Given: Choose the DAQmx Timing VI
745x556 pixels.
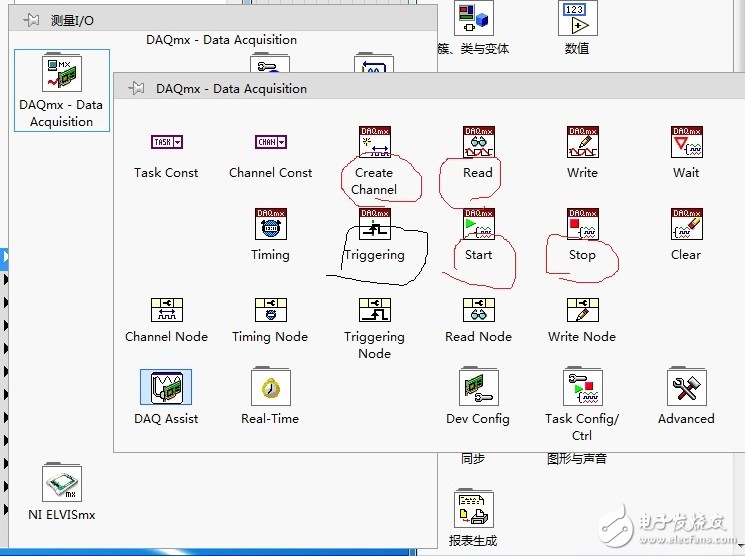Looking at the screenshot, I should (x=271, y=224).
